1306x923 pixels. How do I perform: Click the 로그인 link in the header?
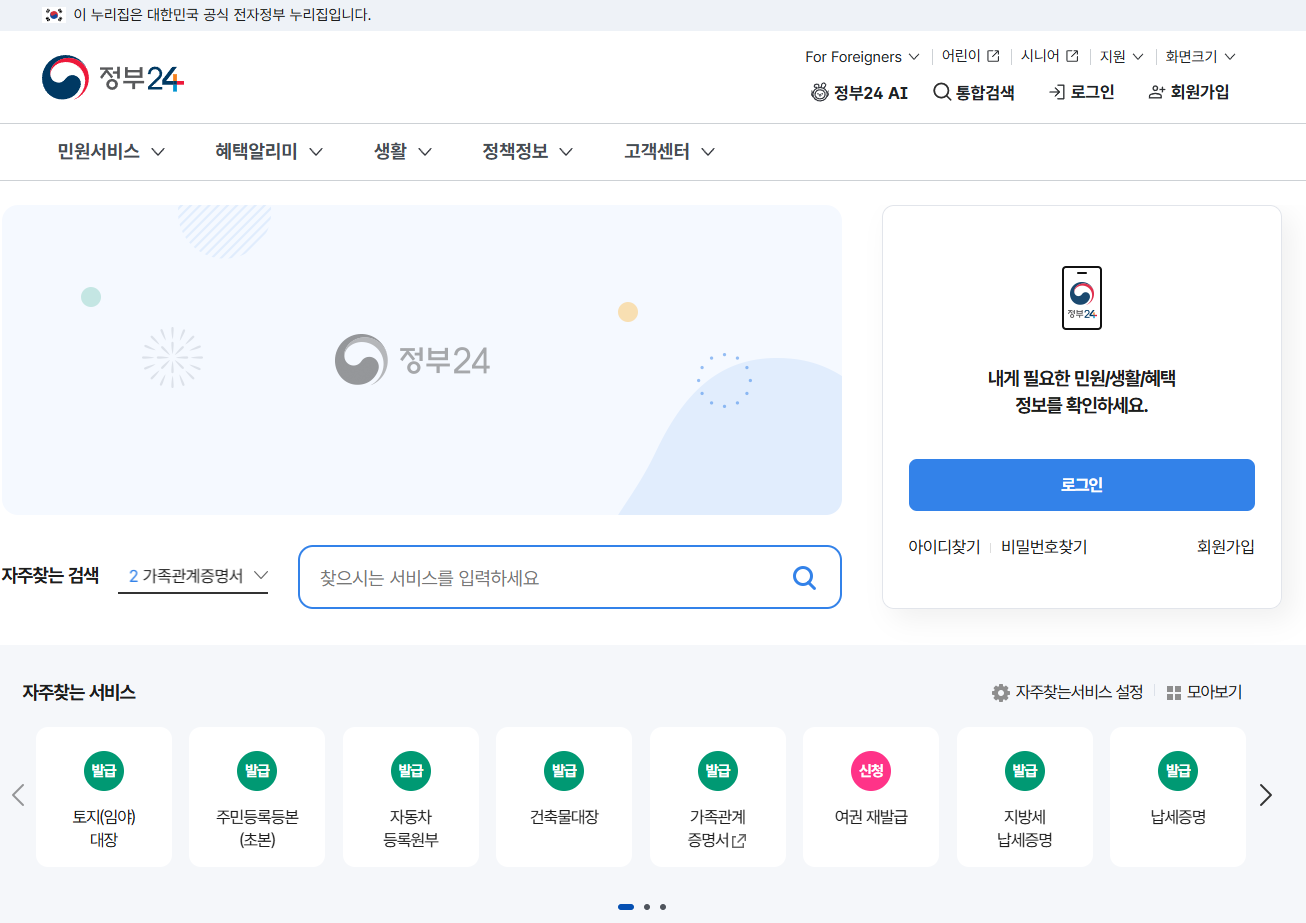point(1081,92)
